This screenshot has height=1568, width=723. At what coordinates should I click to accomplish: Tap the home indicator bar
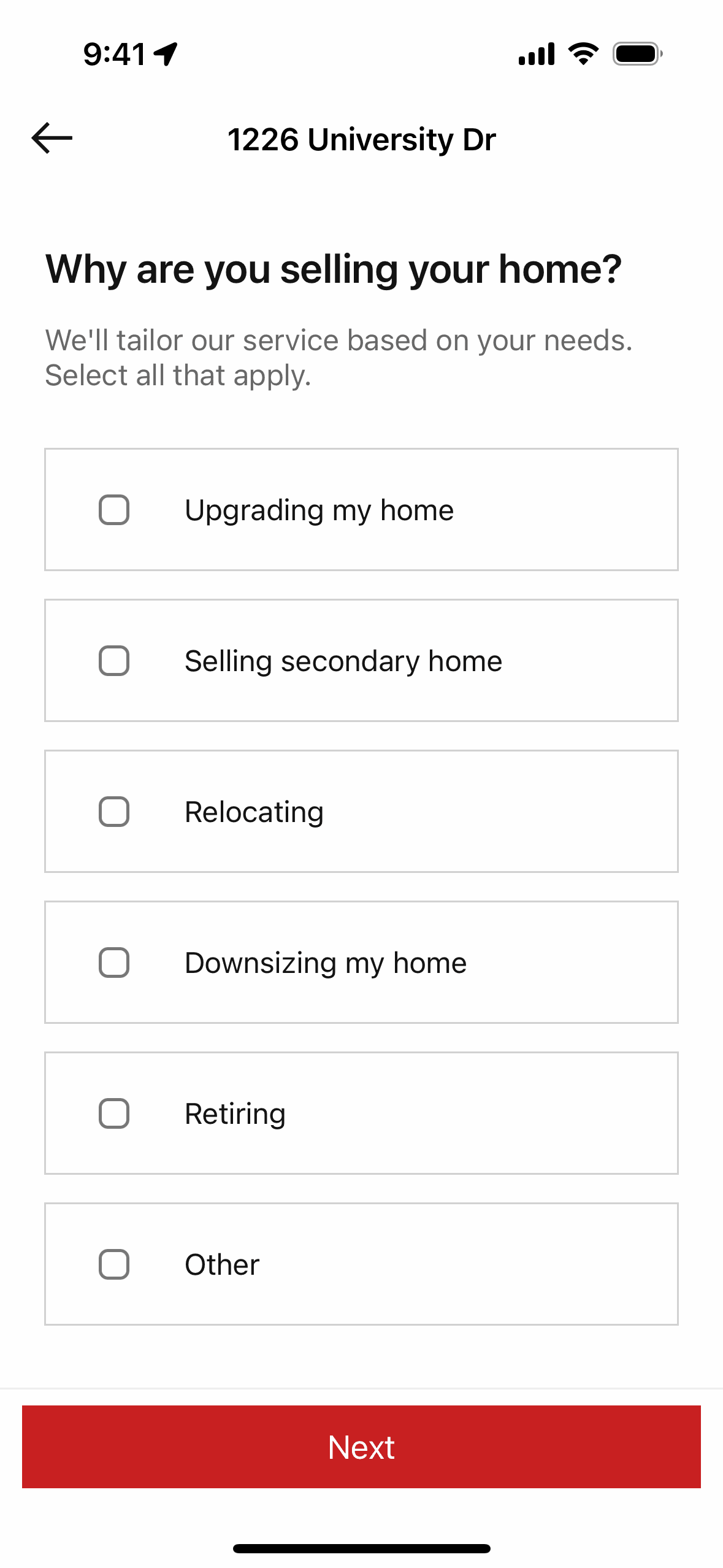[362, 1548]
